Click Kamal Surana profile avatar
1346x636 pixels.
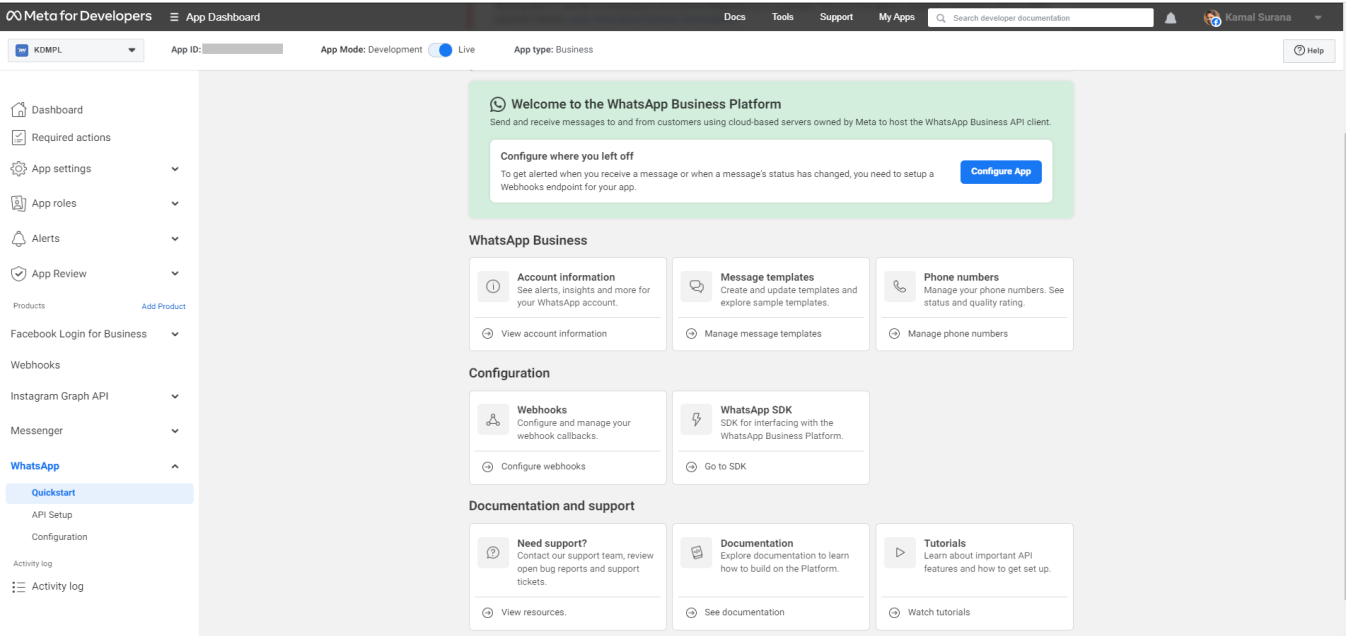click(x=1213, y=17)
